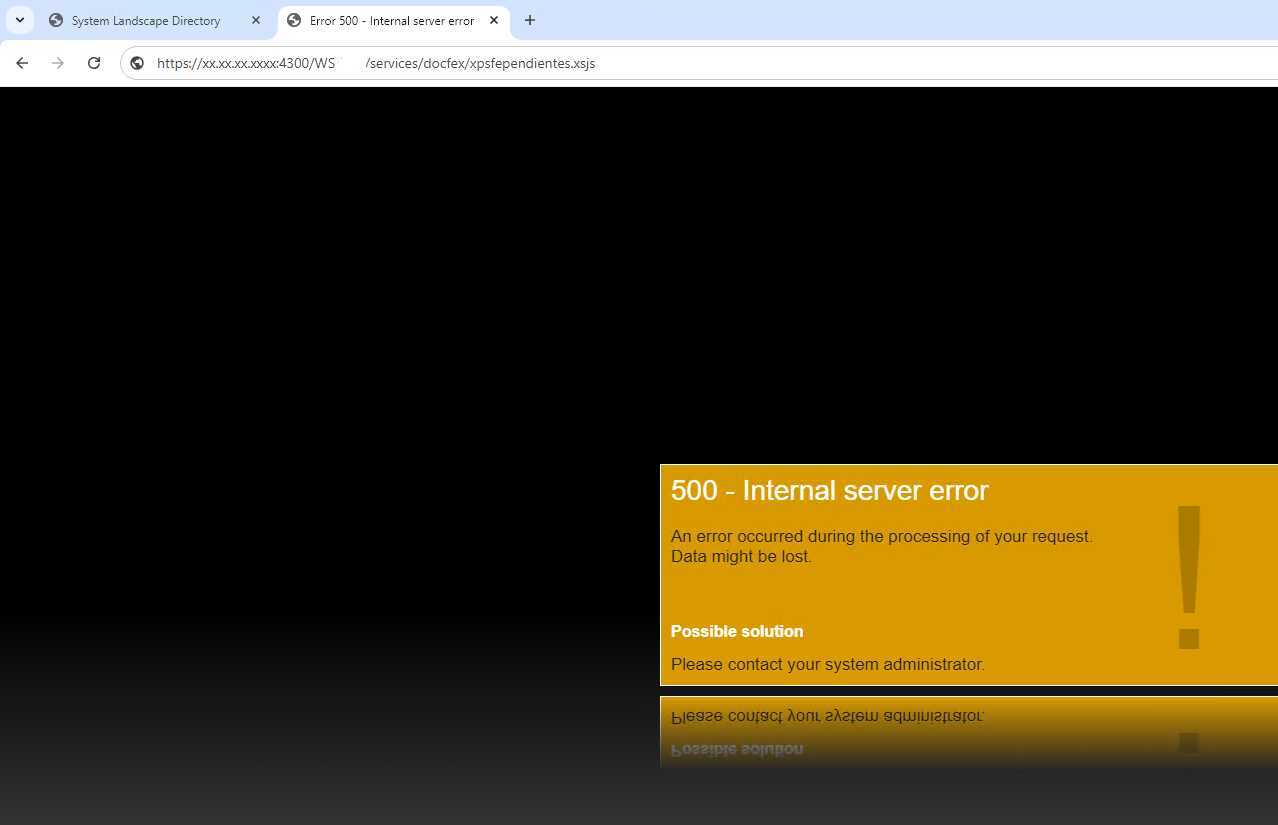Select the Error 500 tab title
This screenshot has width=1278, height=825.
(391, 21)
